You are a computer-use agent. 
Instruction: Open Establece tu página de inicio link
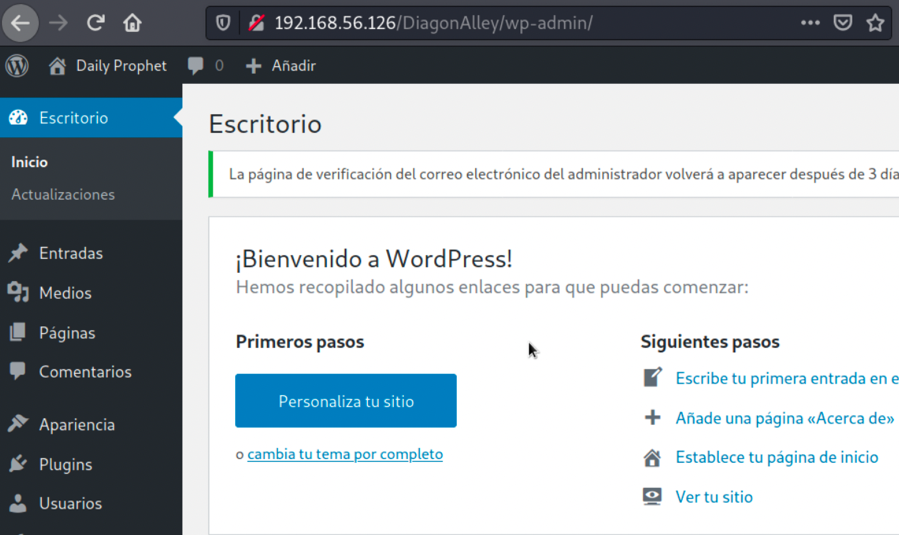pyautogui.click(x=777, y=458)
